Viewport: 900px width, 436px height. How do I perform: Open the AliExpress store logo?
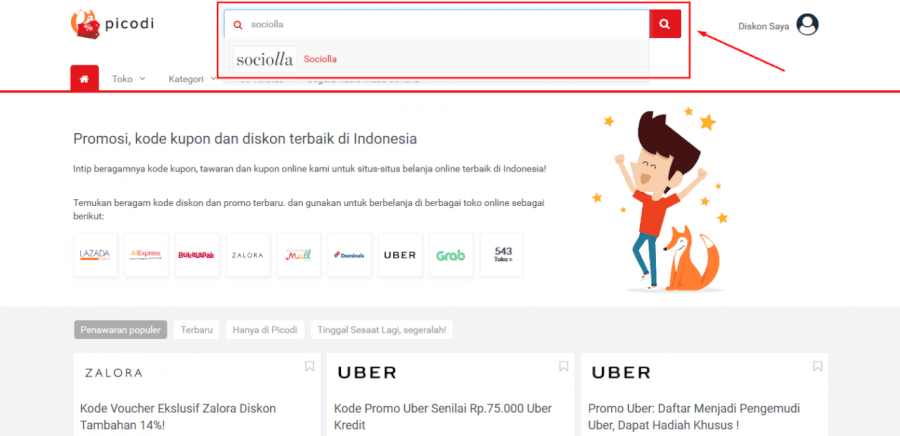(x=146, y=255)
